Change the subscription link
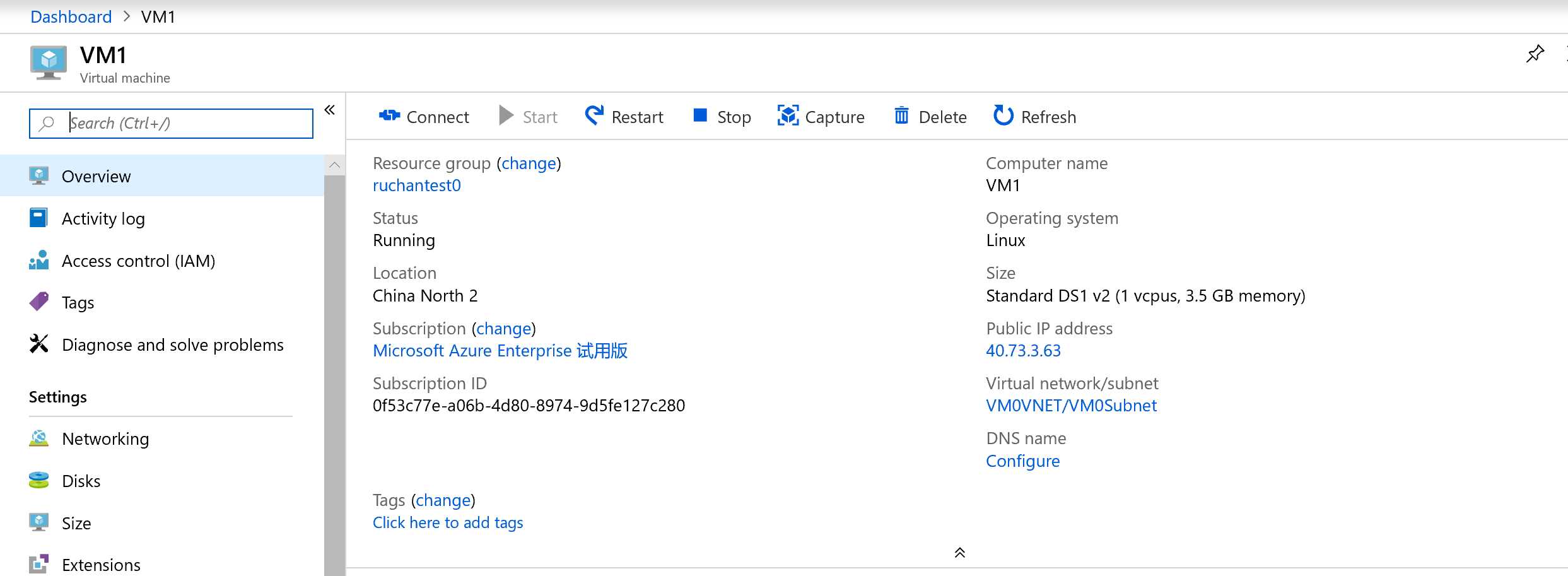 click(x=504, y=329)
